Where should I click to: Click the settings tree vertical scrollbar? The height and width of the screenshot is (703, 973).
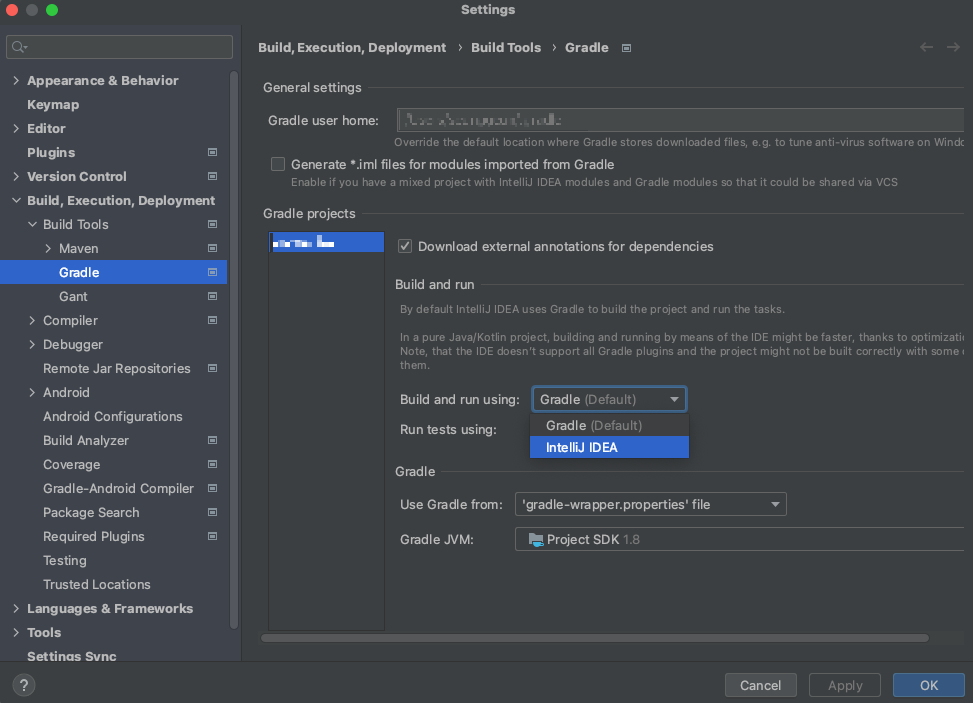[234, 351]
